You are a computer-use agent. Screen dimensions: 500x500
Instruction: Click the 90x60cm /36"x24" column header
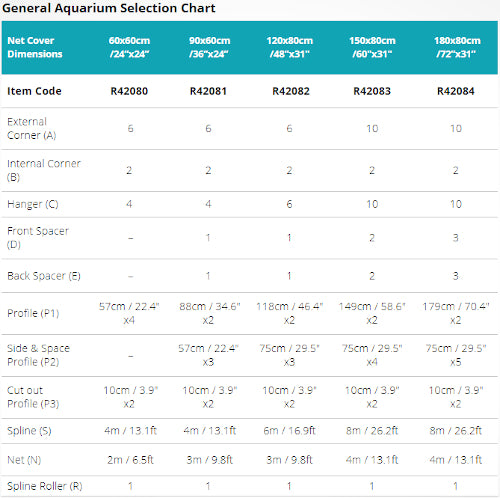[209, 47]
